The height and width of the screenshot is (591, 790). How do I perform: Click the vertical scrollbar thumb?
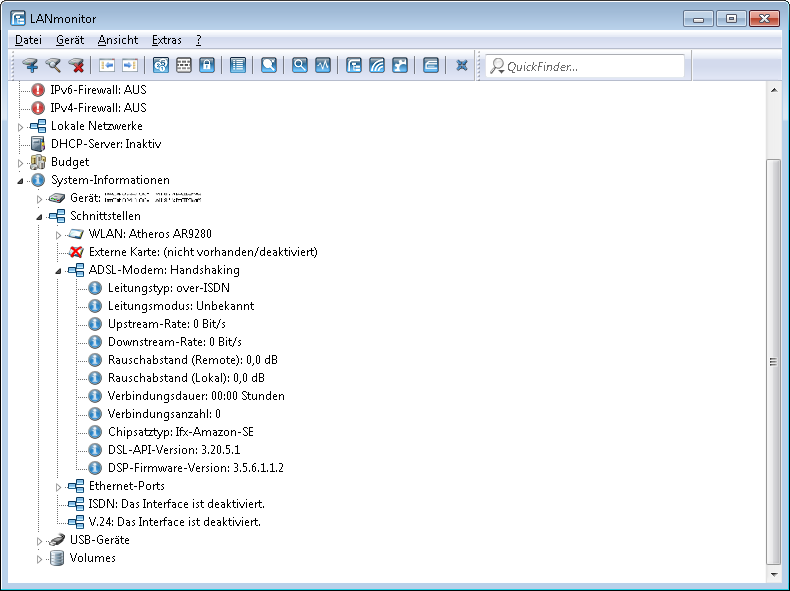pyautogui.click(x=772, y=360)
